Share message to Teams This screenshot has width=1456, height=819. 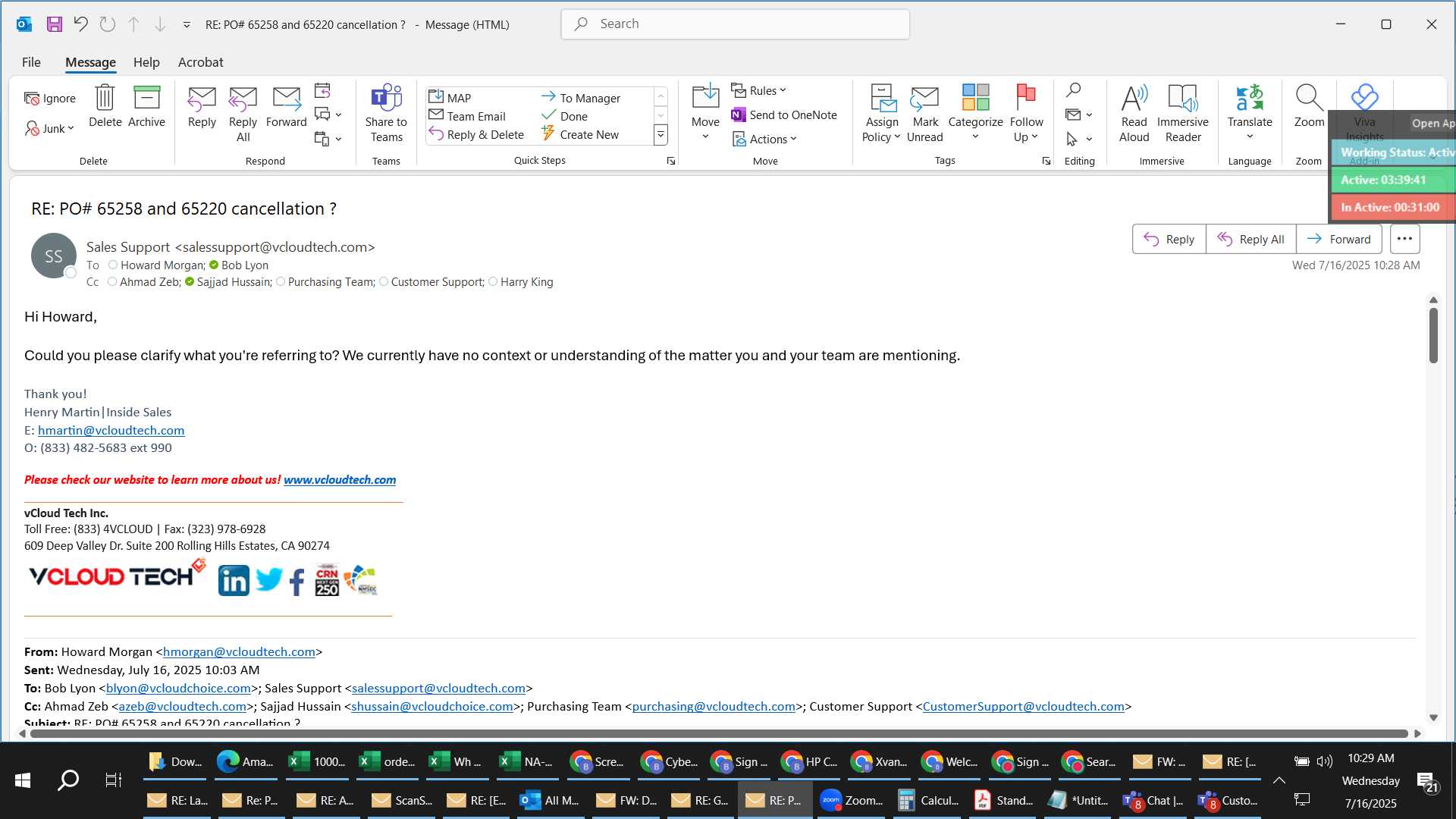tap(386, 114)
